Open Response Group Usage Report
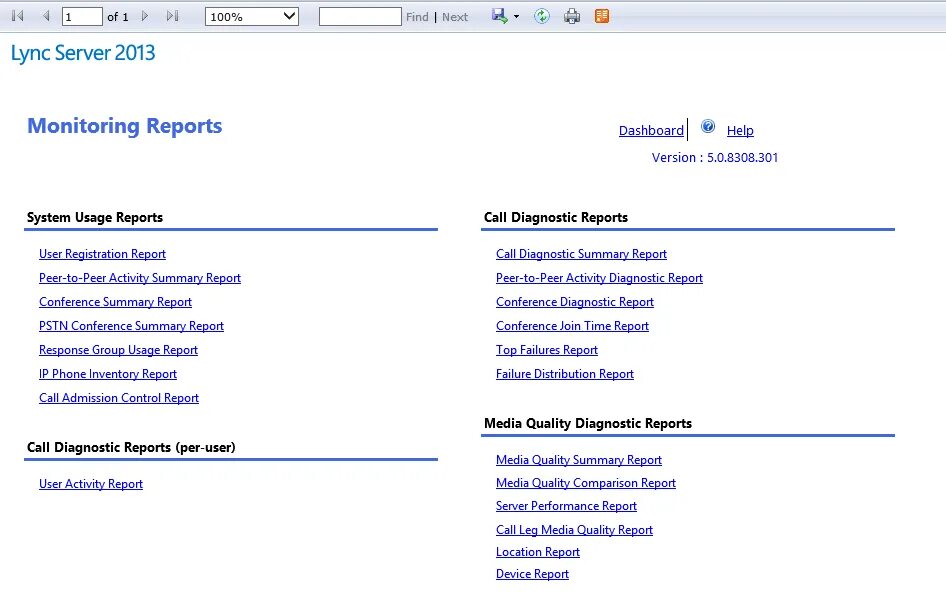 [x=118, y=350]
